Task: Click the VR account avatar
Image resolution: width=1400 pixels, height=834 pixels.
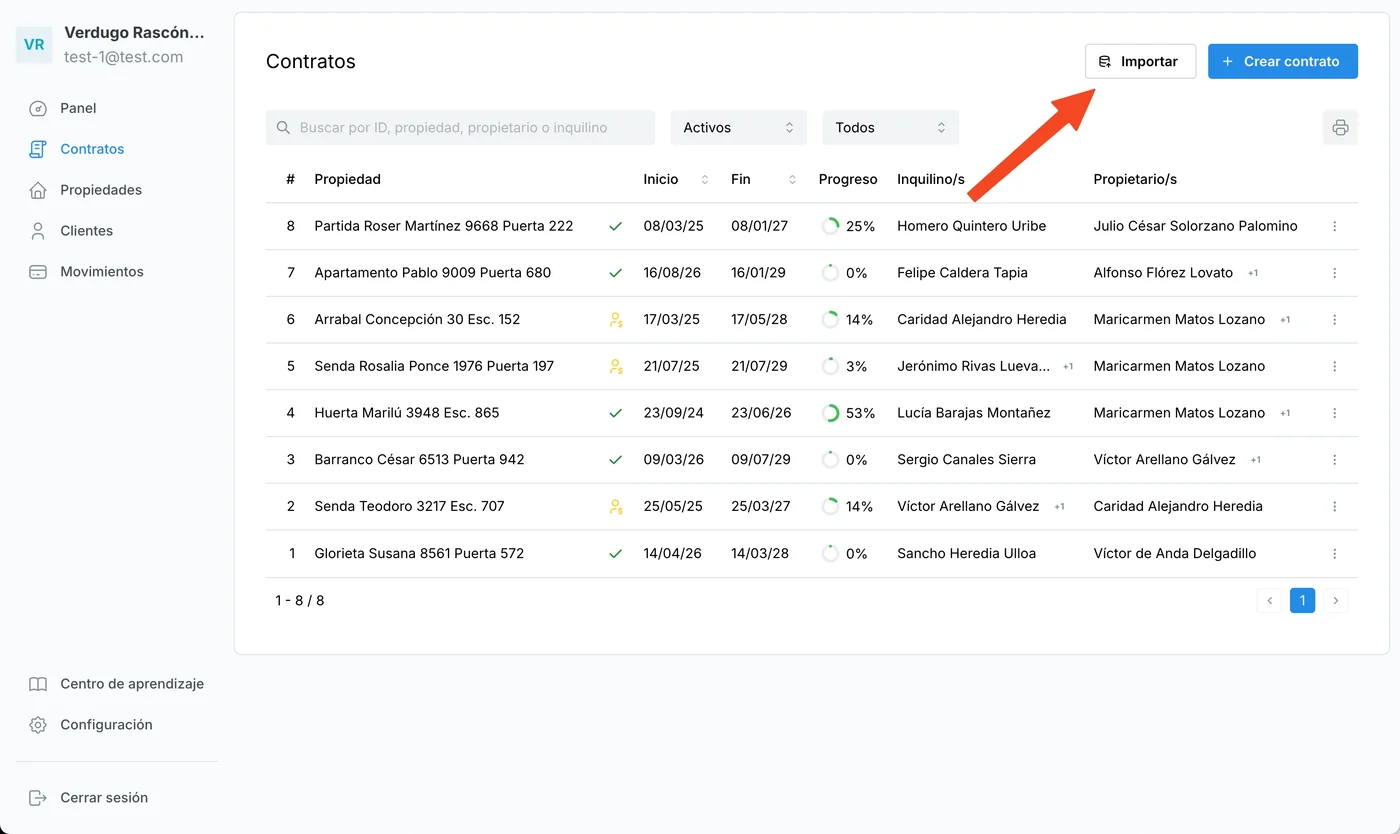Action: tap(34, 45)
